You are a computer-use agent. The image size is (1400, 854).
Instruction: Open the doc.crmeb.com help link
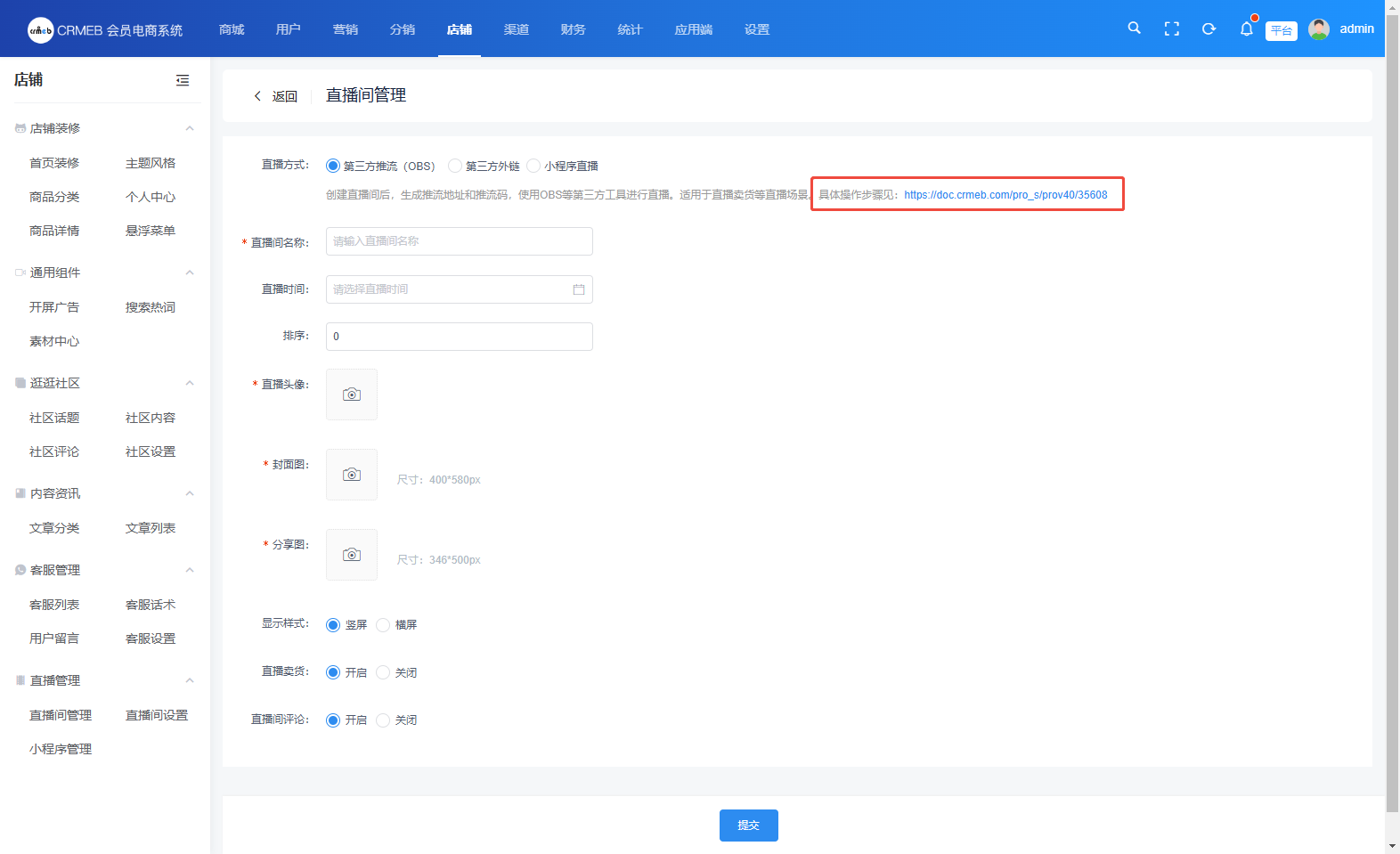tap(1005, 195)
